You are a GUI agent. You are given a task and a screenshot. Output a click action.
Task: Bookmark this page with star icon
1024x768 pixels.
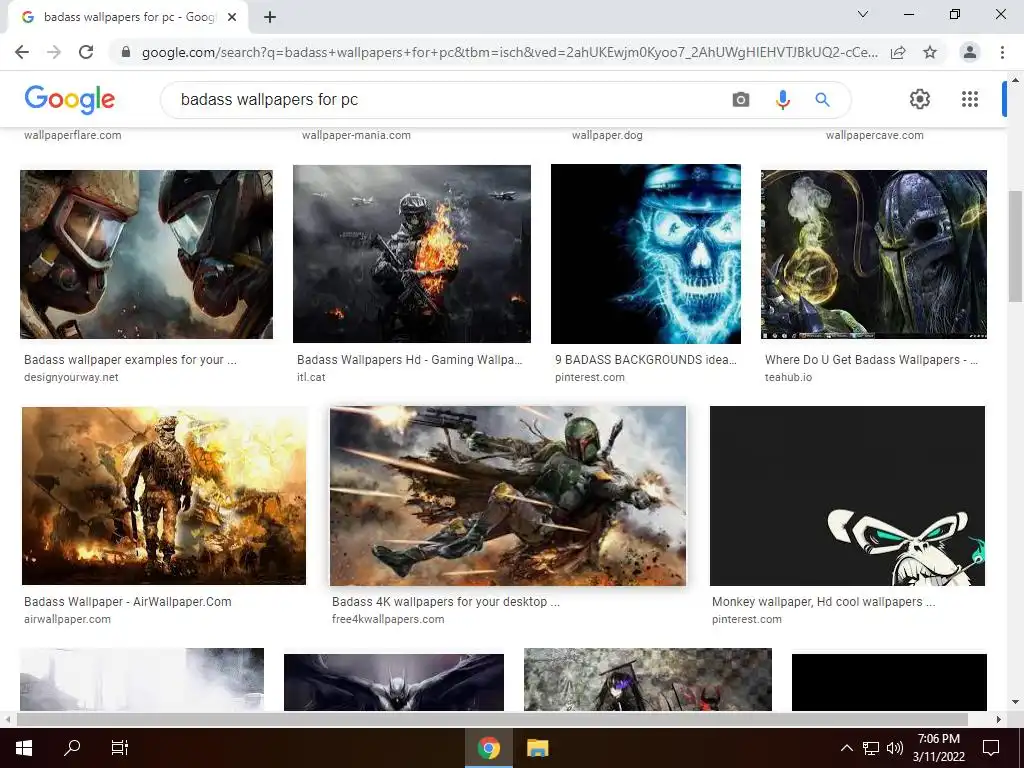[930, 52]
